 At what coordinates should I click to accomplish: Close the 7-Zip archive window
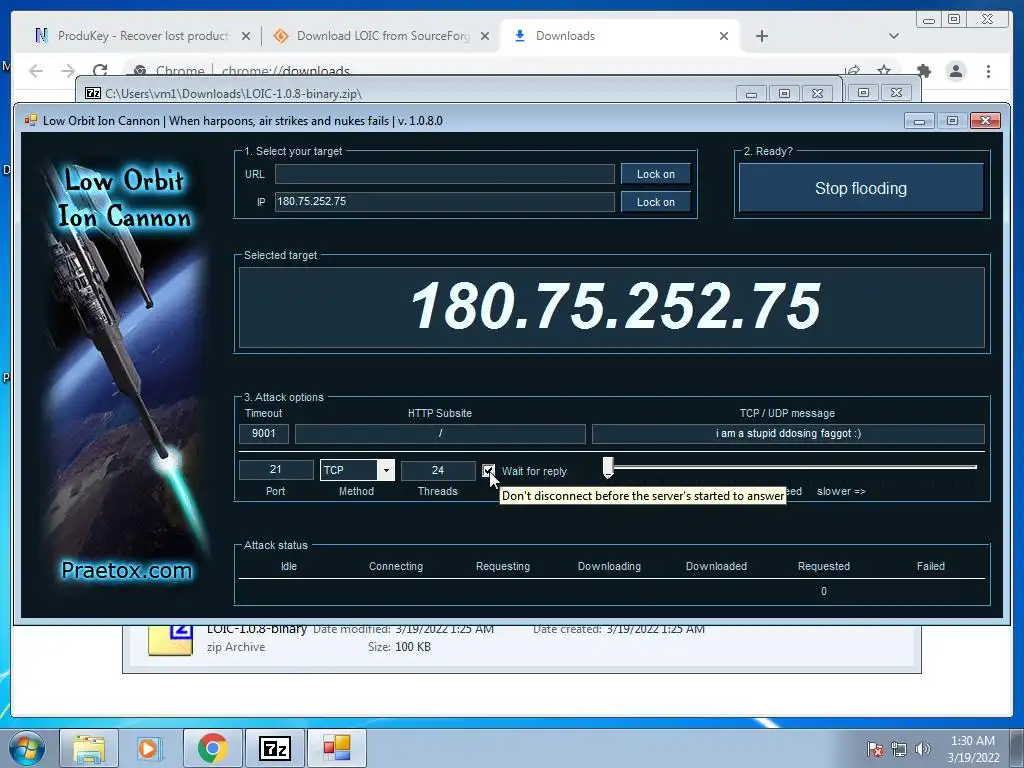(817, 94)
